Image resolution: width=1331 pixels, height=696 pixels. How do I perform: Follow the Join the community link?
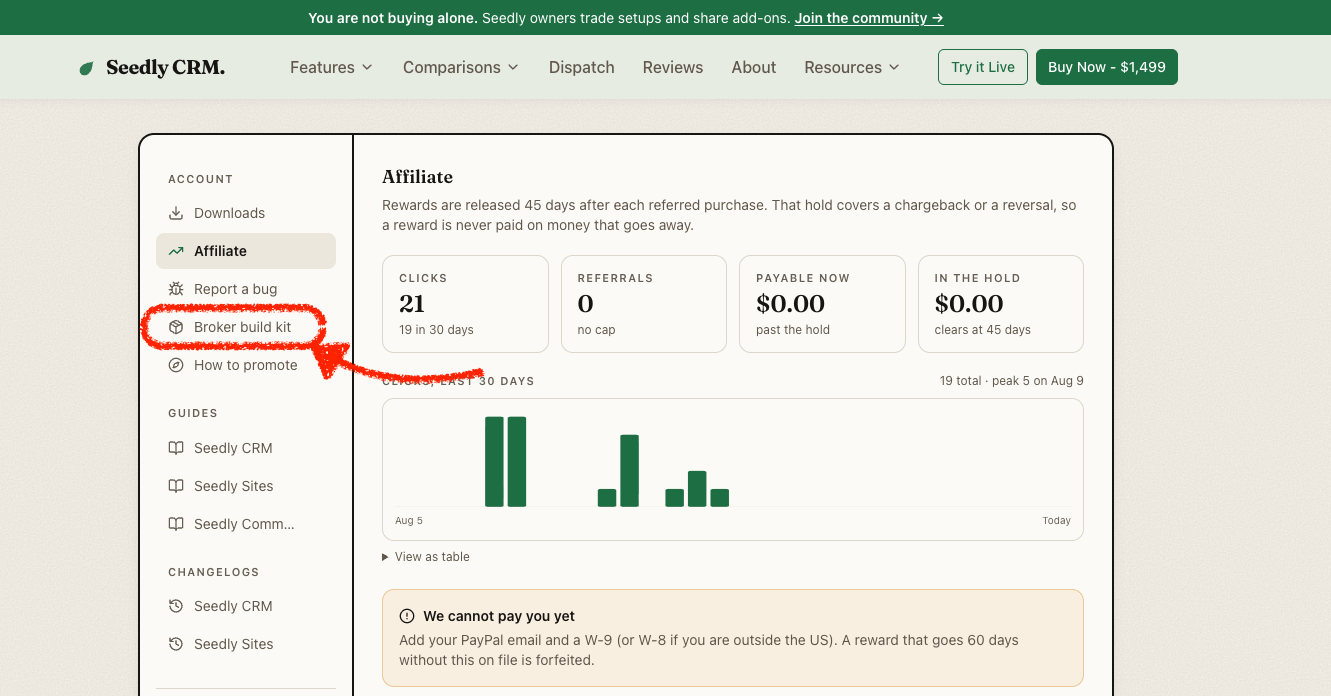[x=869, y=18]
